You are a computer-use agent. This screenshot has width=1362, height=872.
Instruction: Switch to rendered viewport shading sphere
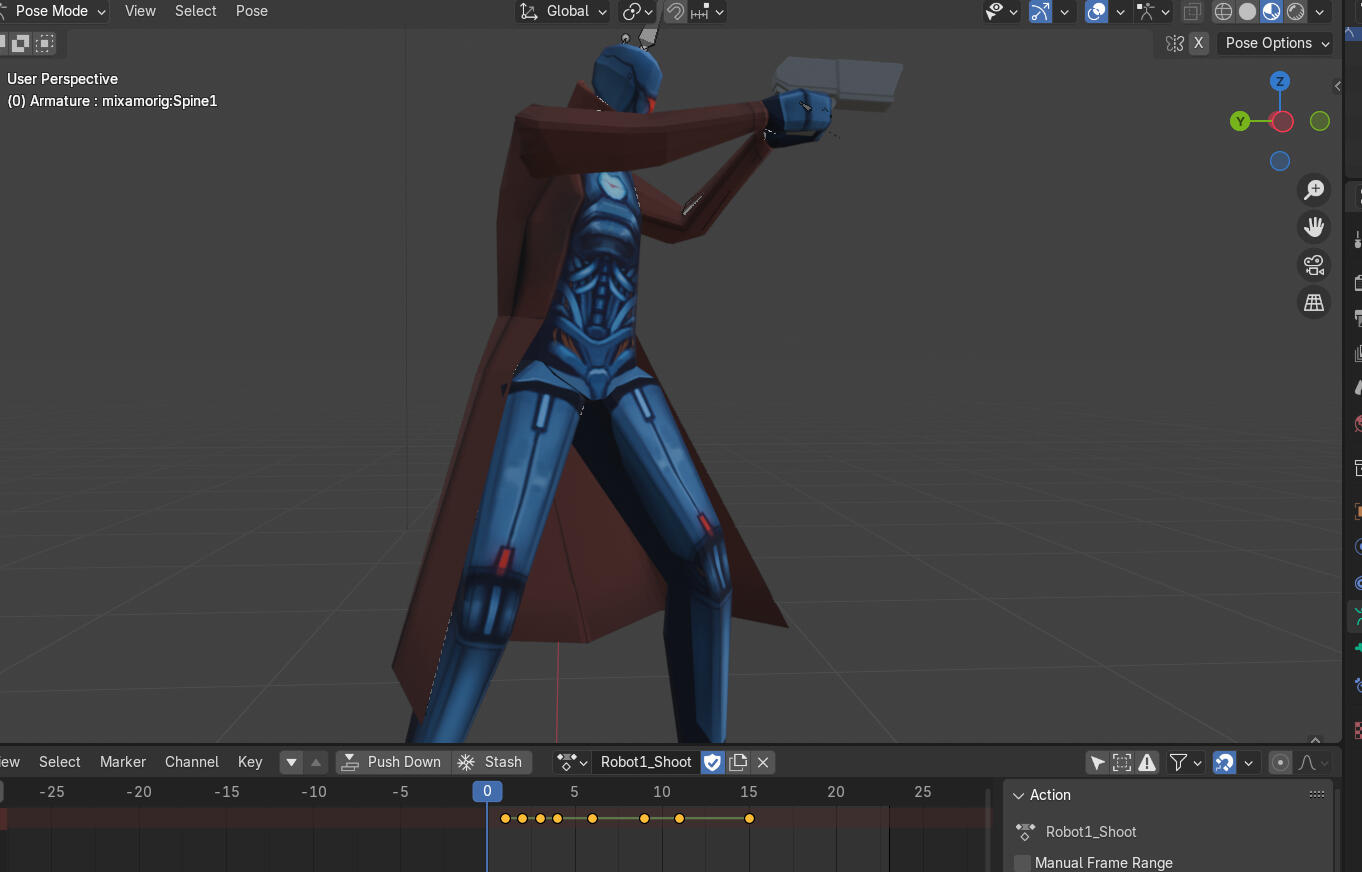click(x=1296, y=12)
